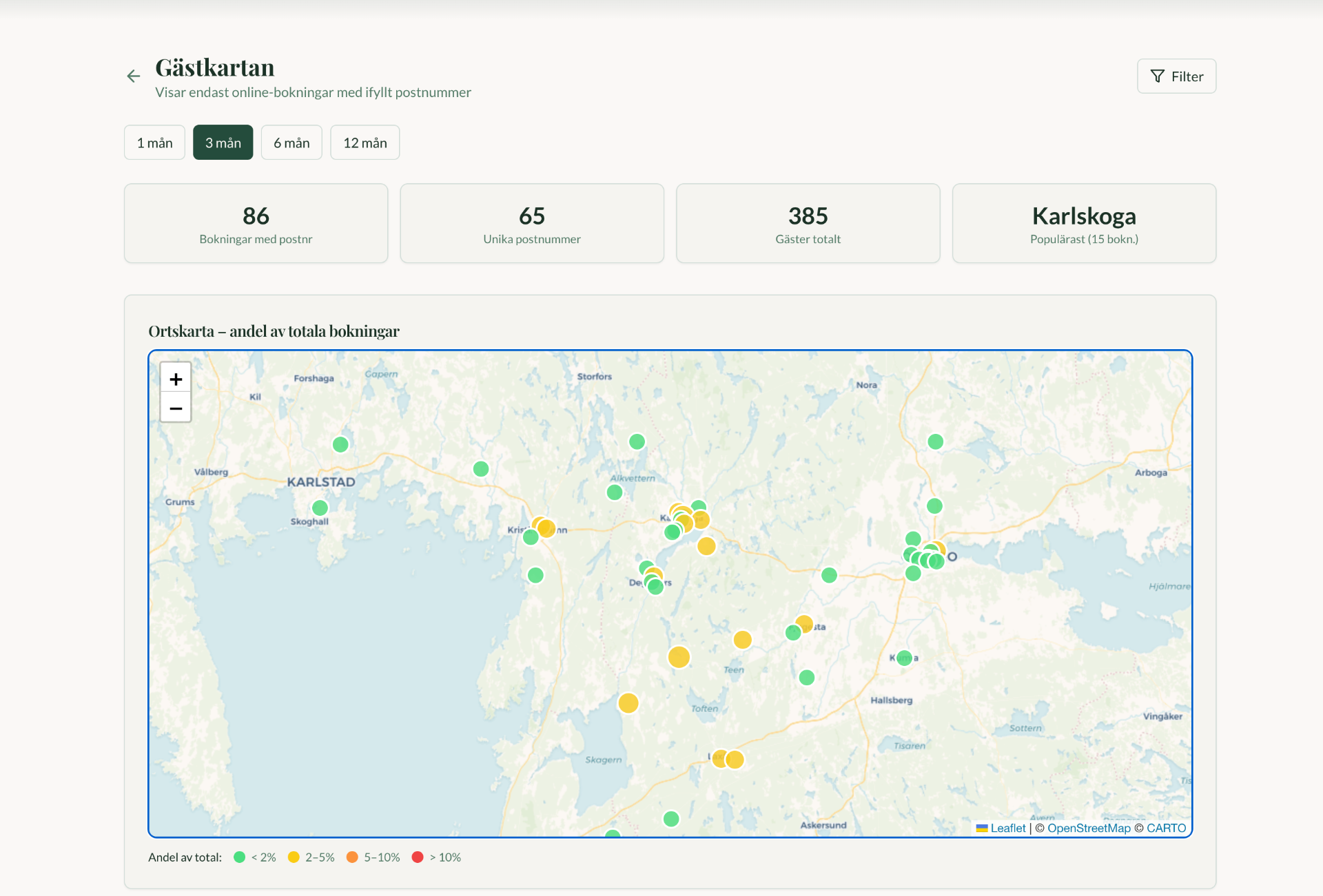Click the Arboga label on map
Viewport: 1323px width, 896px height.
[1151, 472]
